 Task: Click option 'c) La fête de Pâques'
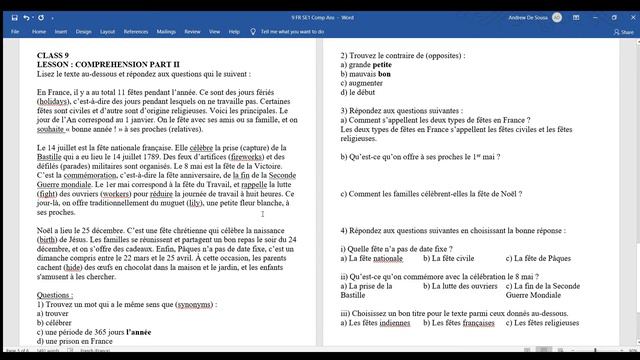(538, 258)
